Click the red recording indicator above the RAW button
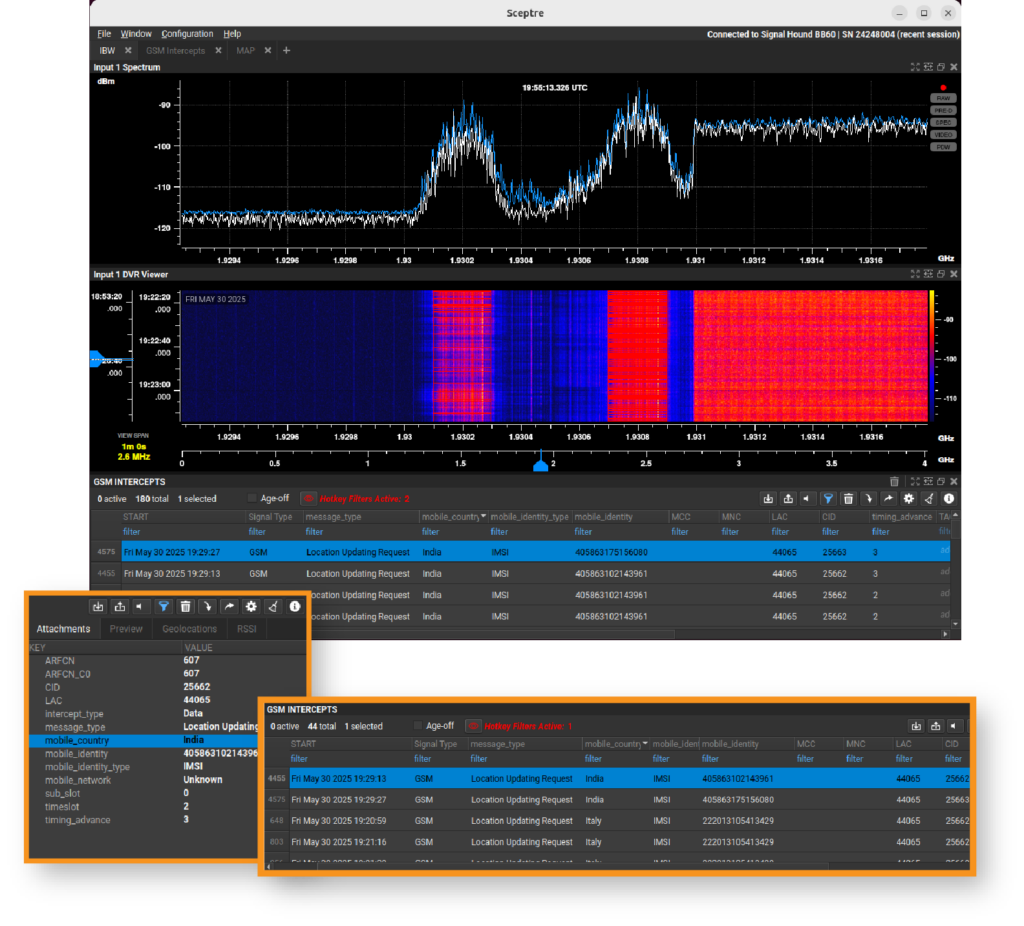1024x926 pixels. coord(942,87)
